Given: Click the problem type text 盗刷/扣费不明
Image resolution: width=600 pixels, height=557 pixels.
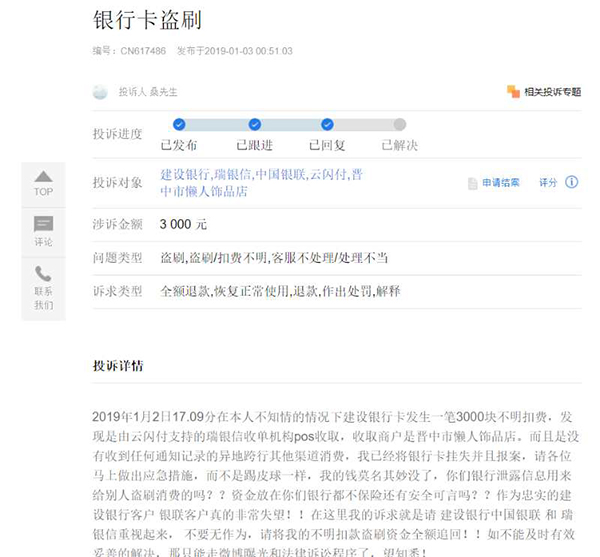Looking at the screenshot, I should tap(228, 258).
